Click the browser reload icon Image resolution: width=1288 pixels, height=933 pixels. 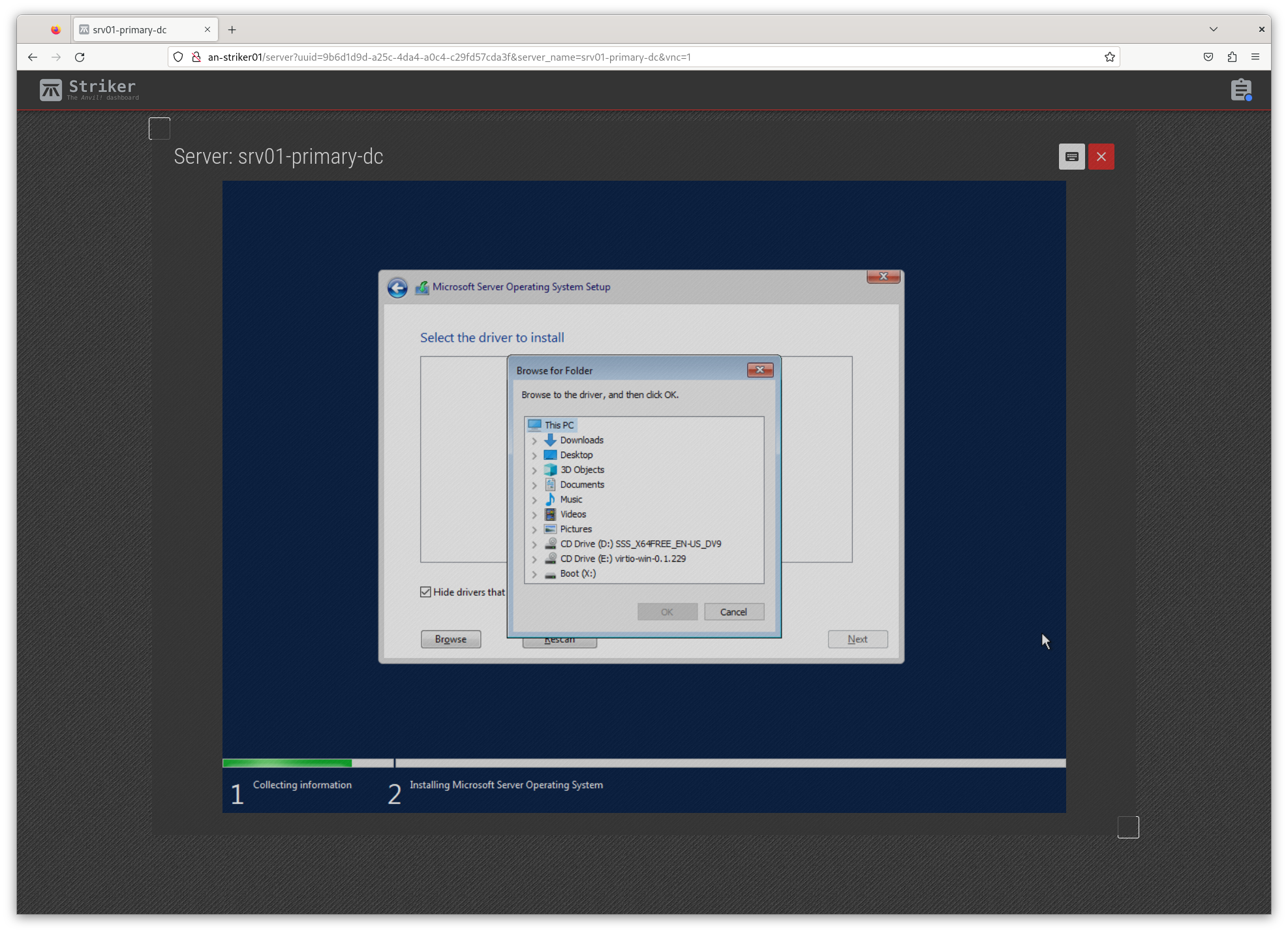pyautogui.click(x=80, y=57)
